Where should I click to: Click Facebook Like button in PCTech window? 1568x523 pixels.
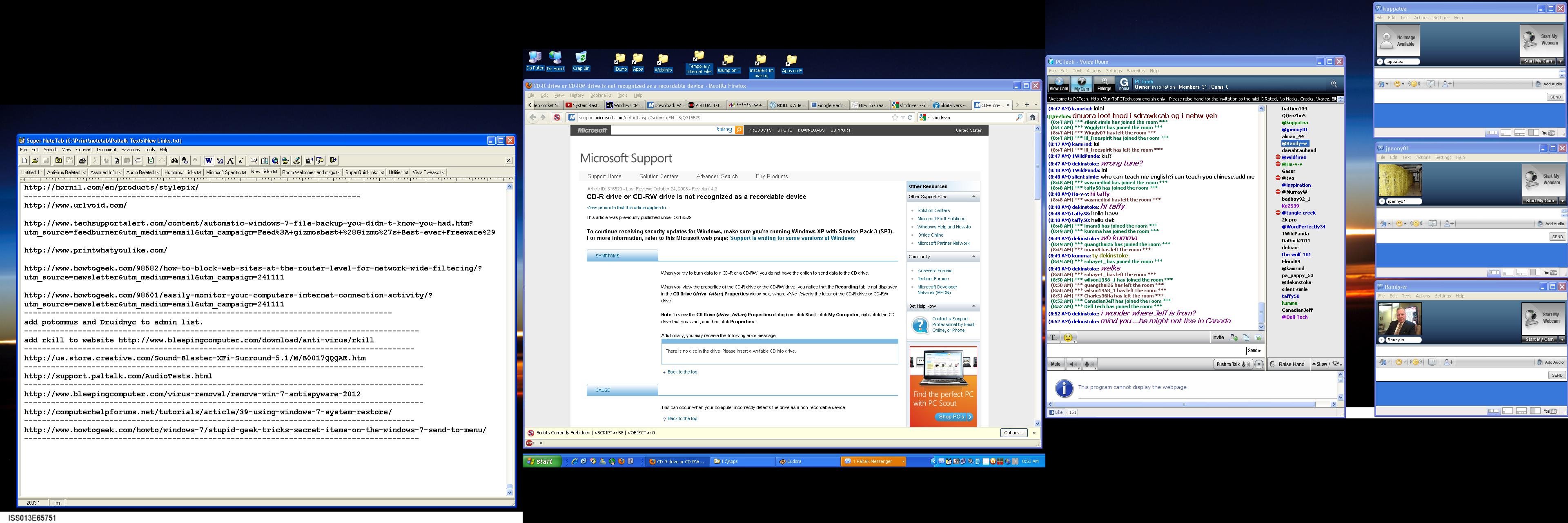[1056, 412]
